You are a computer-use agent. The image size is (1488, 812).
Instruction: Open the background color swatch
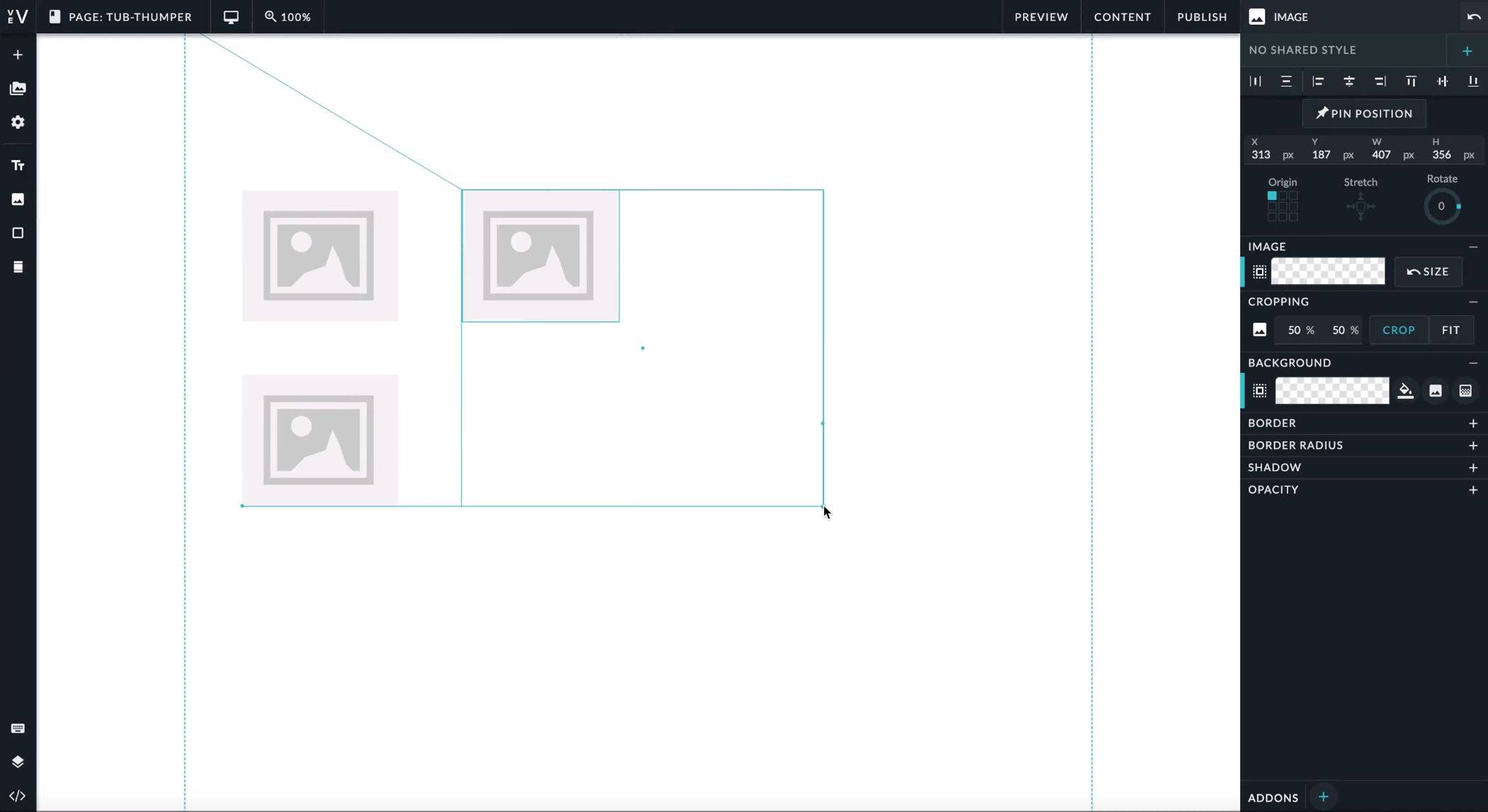1331,391
